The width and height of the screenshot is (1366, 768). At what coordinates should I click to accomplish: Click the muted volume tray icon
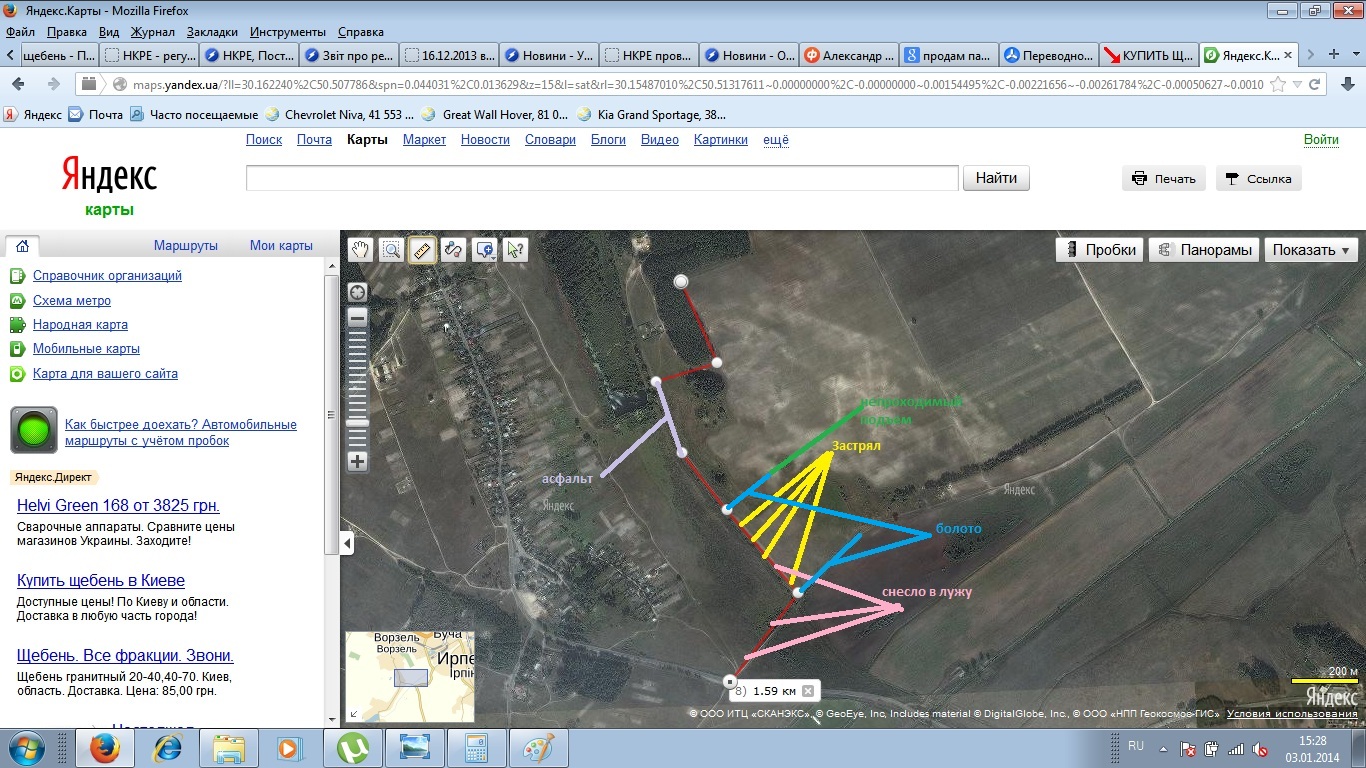1261,748
